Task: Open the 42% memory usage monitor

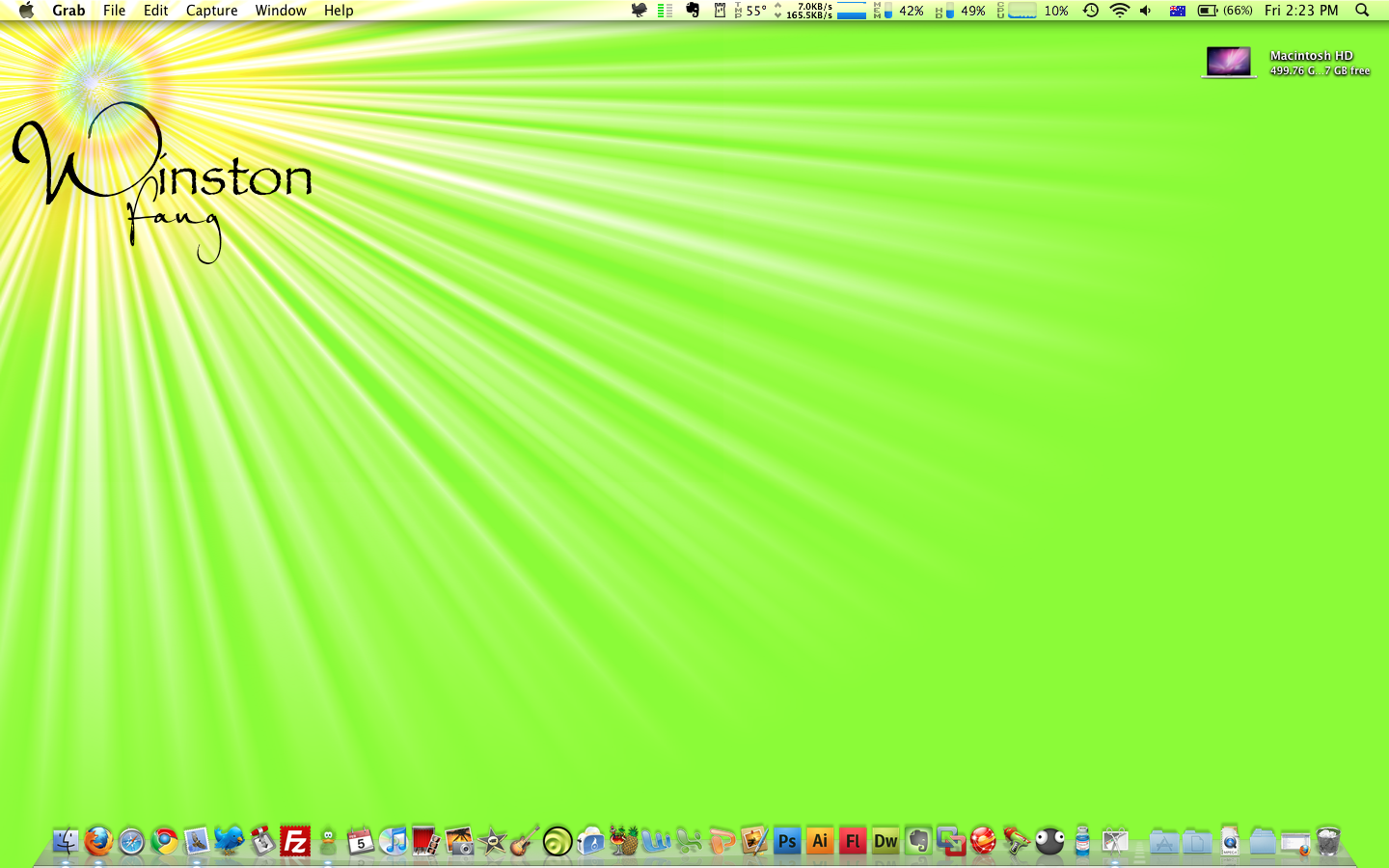Action: [899, 11]
